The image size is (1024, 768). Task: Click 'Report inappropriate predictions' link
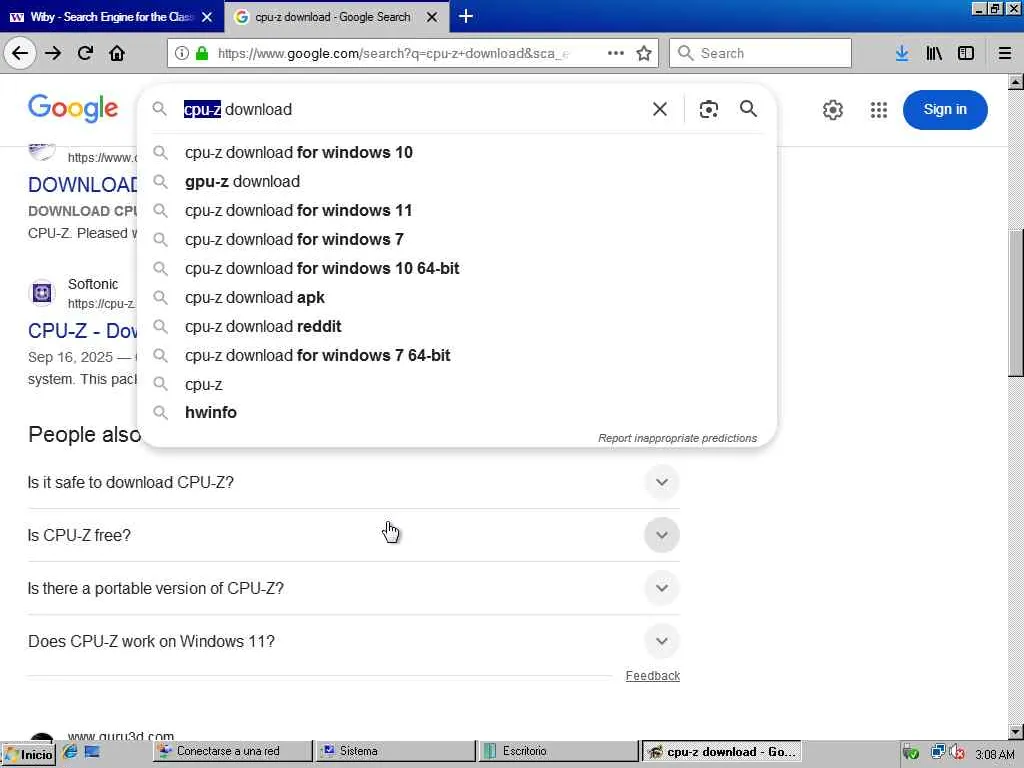(677, 438)
